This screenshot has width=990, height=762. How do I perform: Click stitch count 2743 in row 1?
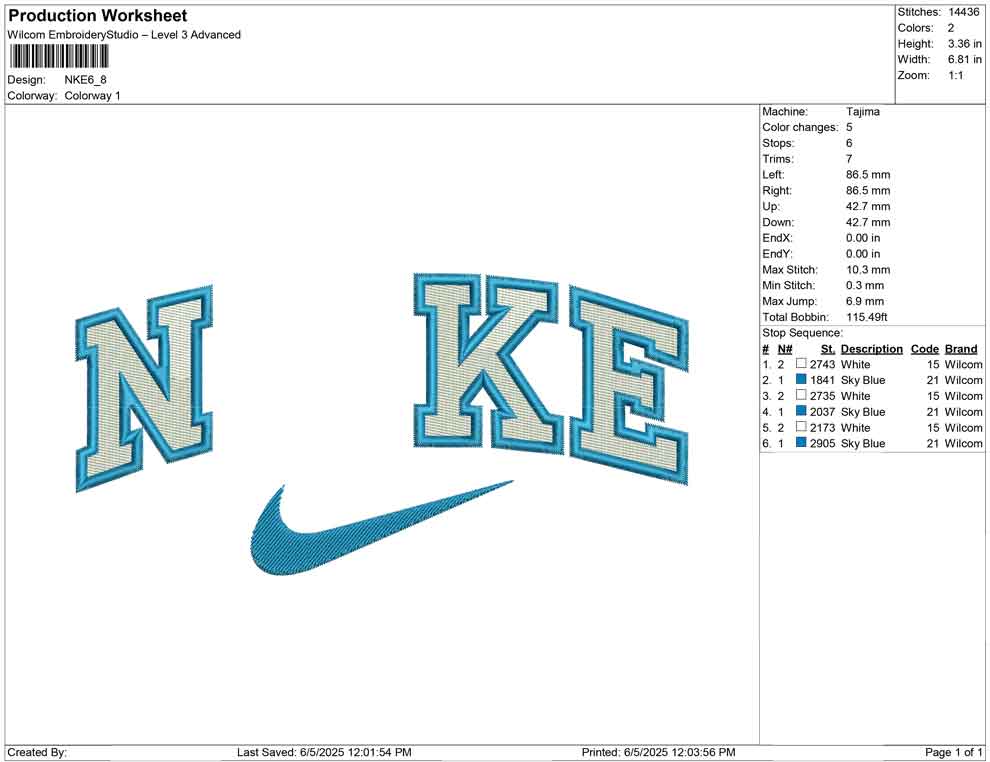822,364
